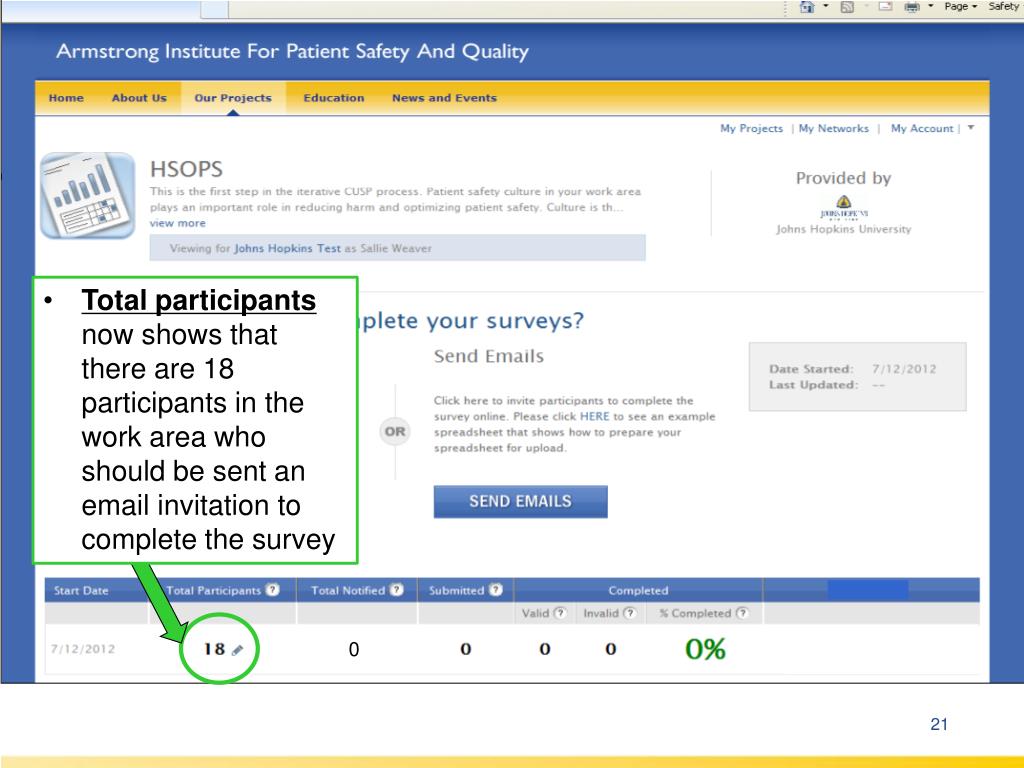Click the view more link
The height and width of the screenshot is (768, 1024).
point(178,223)
